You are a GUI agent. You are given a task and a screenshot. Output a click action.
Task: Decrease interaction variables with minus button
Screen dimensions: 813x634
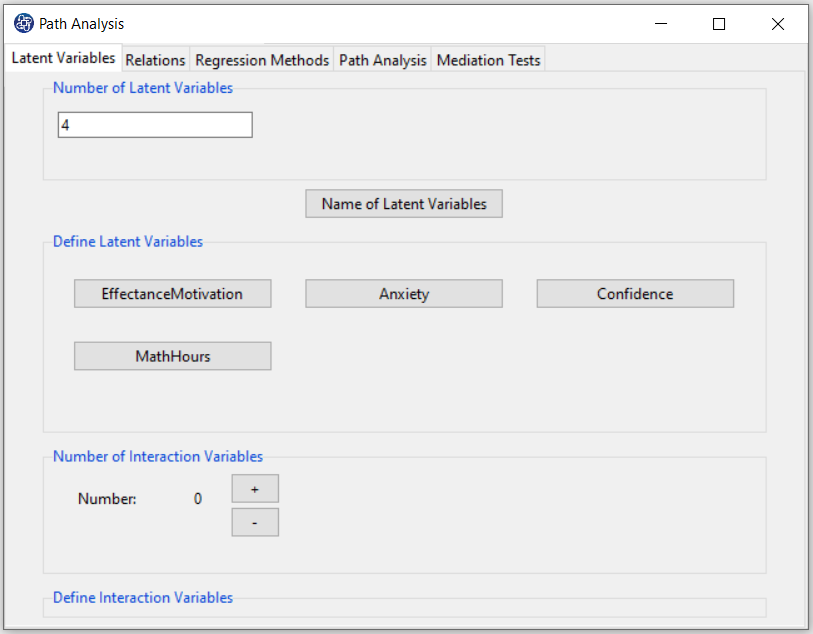(x=255, y=522)
